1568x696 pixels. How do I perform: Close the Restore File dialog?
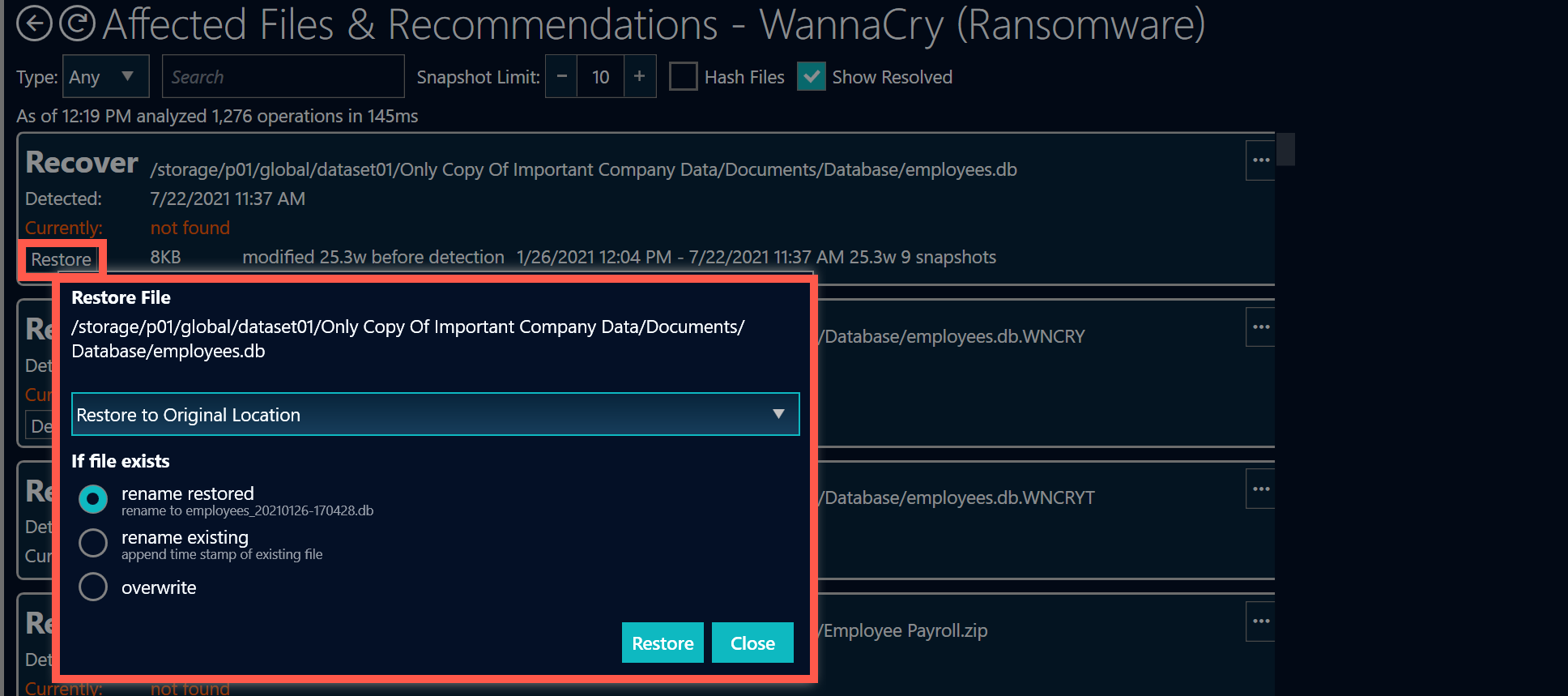pyautogui.click(x=752, y=643)
